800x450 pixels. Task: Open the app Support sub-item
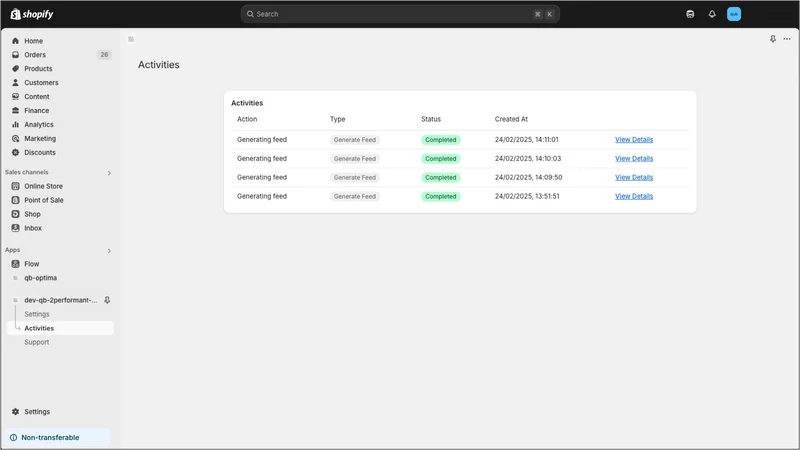click(x=37, y=342)
